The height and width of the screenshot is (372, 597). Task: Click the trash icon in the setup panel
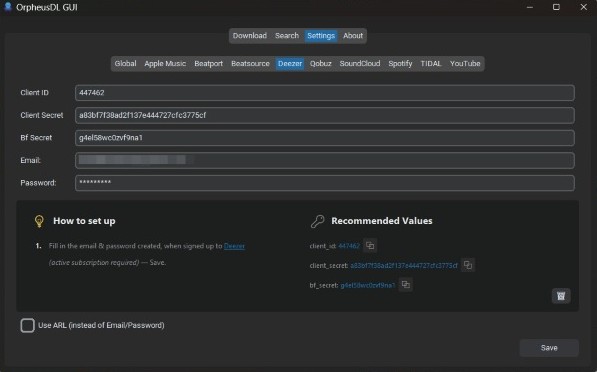(x=561, y=296)
